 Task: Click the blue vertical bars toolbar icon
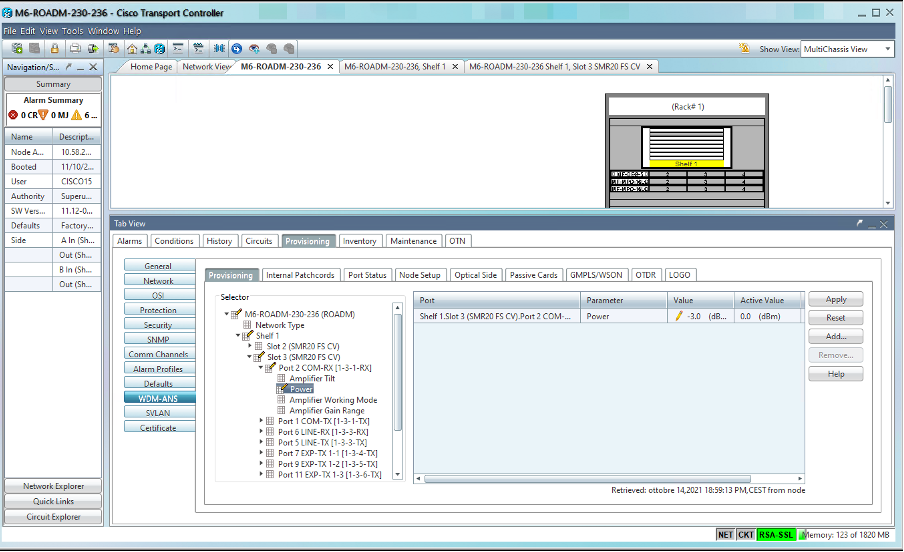coord(219,49)
